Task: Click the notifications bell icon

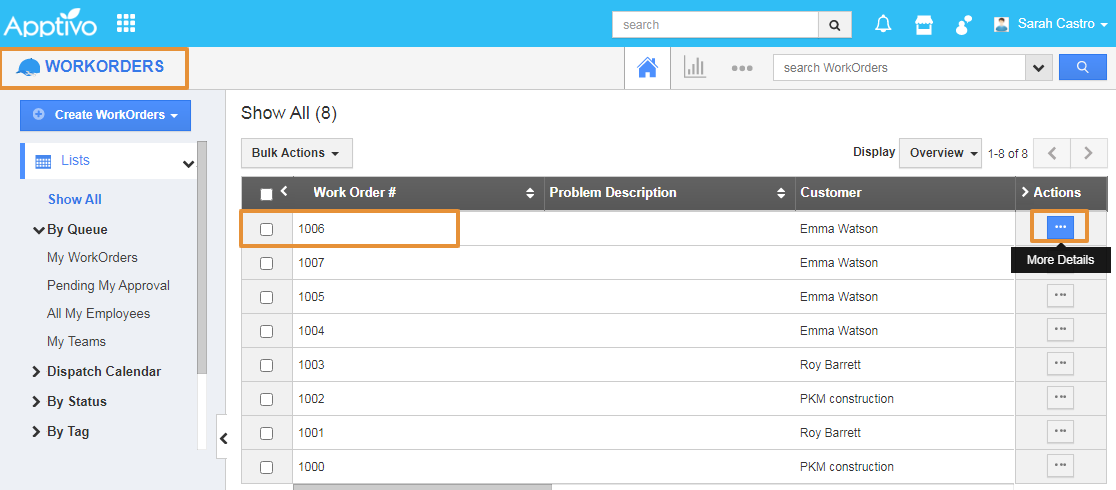Action: (883, 24)
